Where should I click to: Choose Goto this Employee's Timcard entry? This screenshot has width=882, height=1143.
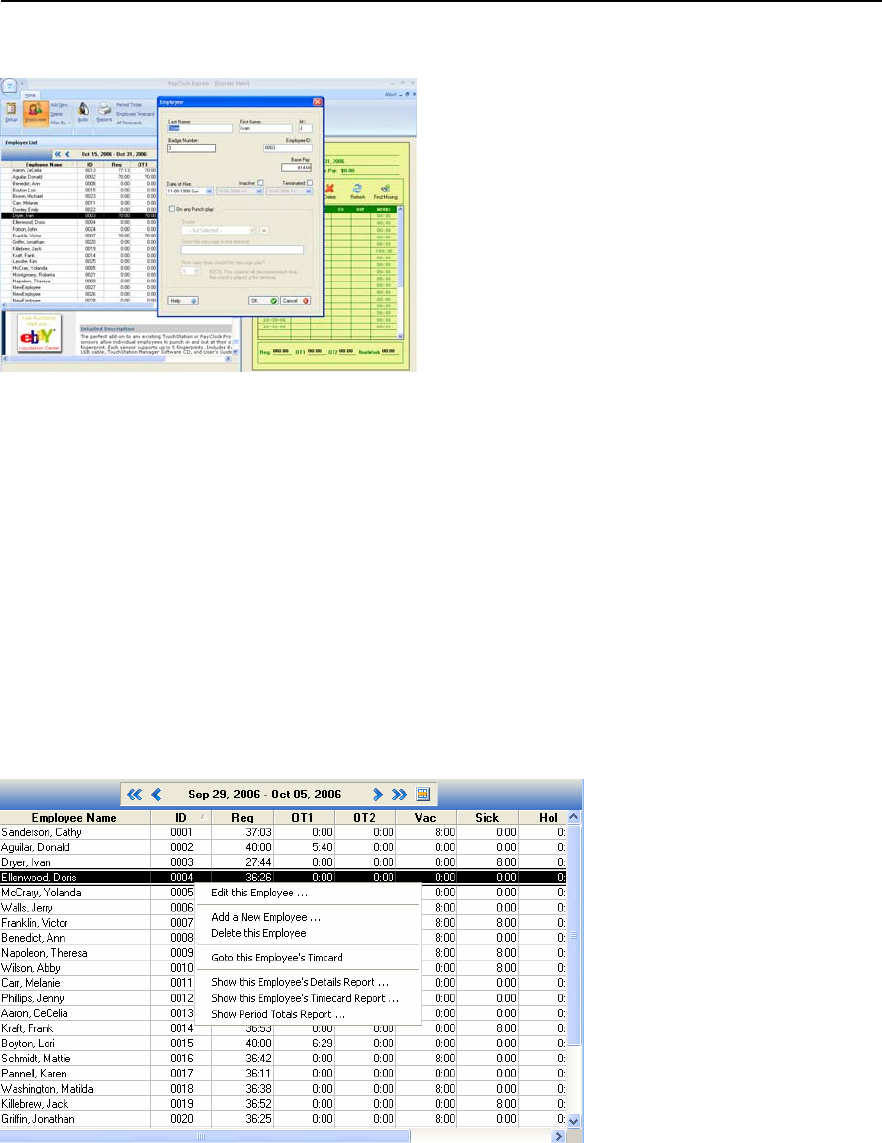(277, 958)
